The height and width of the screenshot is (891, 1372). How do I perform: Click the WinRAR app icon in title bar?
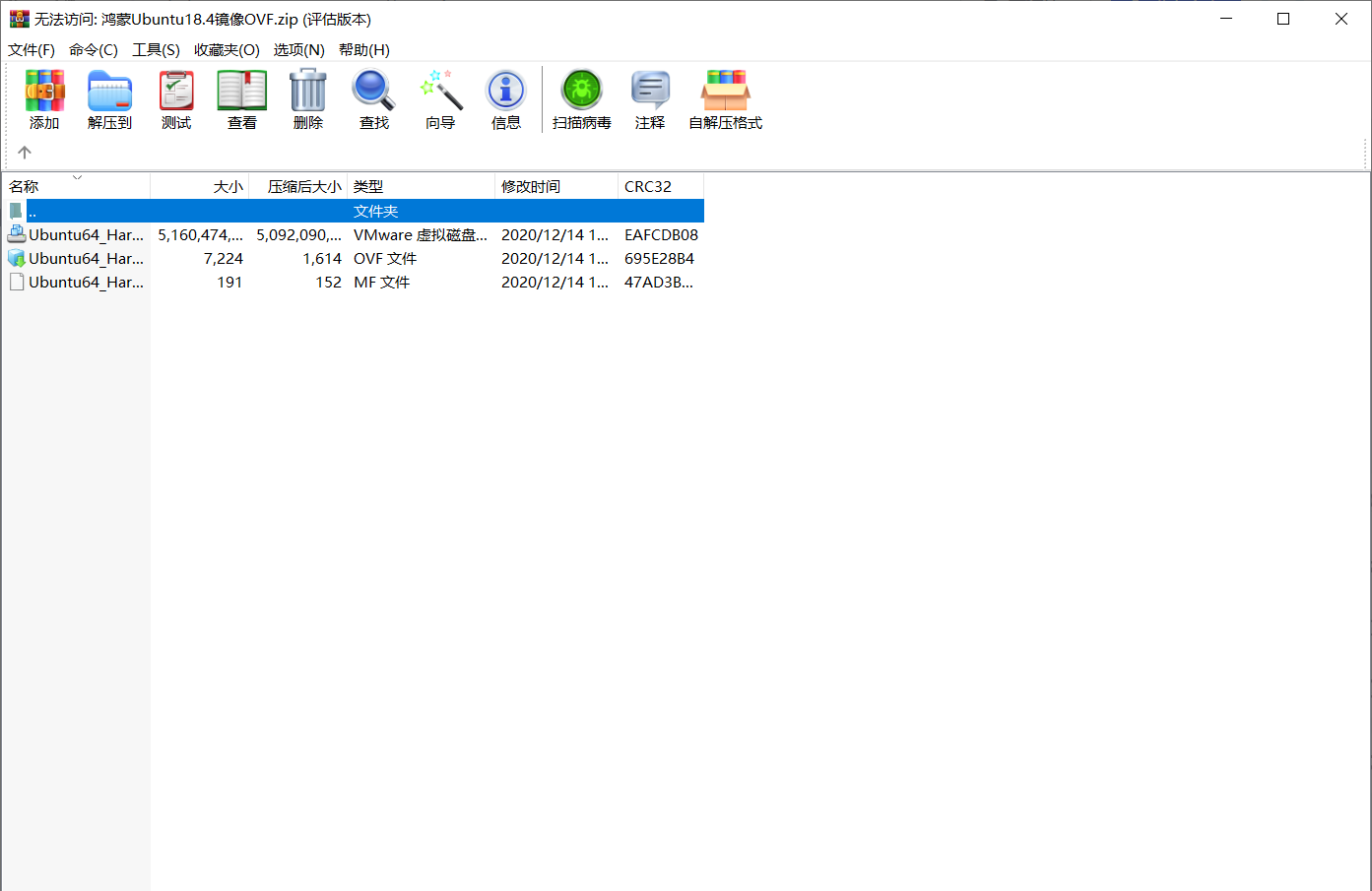click(x=19, y=19)
